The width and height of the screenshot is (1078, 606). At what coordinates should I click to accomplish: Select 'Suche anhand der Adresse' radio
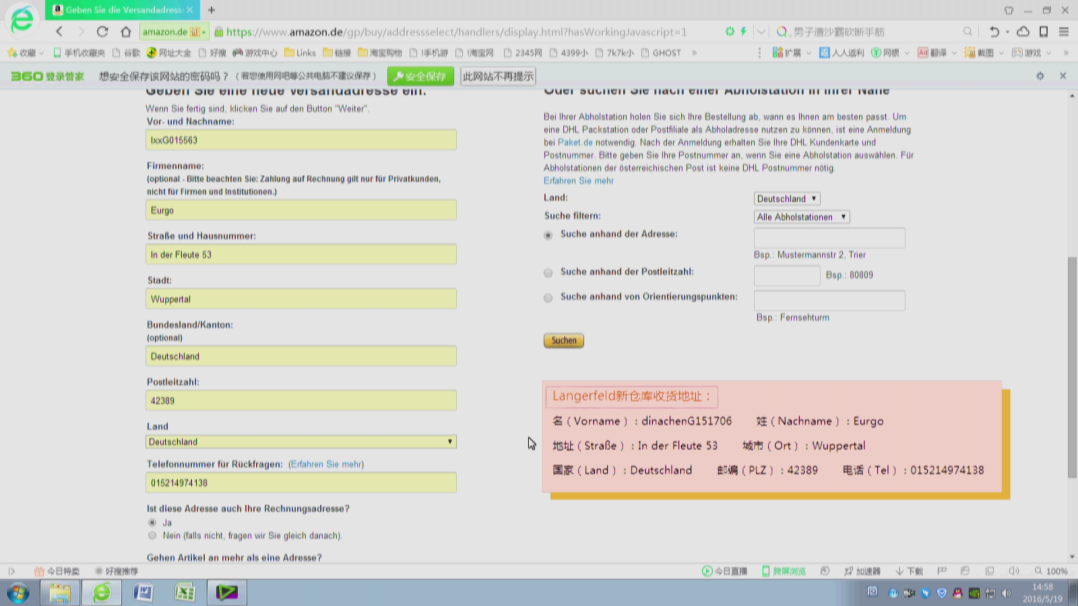pyautogui.click(x=548, y=235)
